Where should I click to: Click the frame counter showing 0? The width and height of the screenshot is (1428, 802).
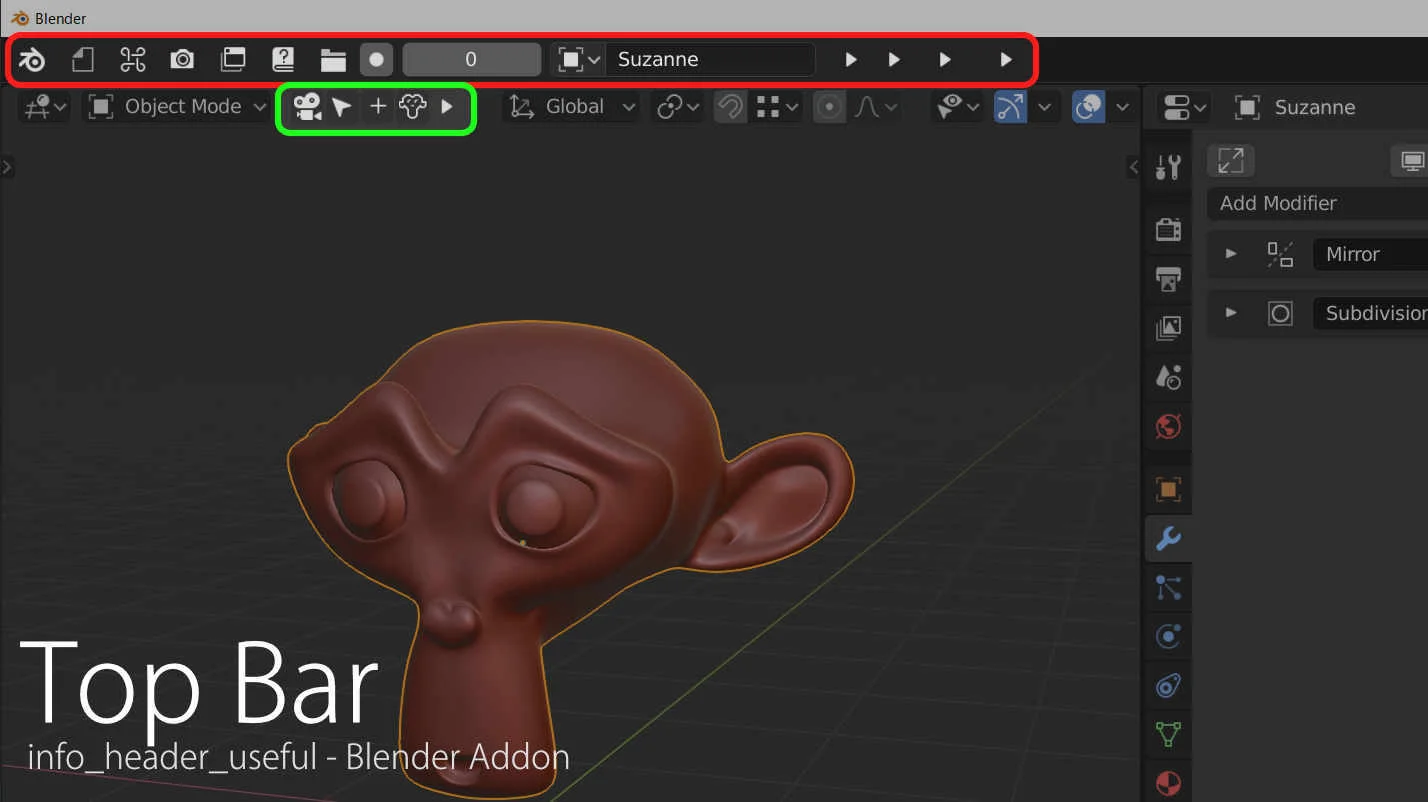471,59
